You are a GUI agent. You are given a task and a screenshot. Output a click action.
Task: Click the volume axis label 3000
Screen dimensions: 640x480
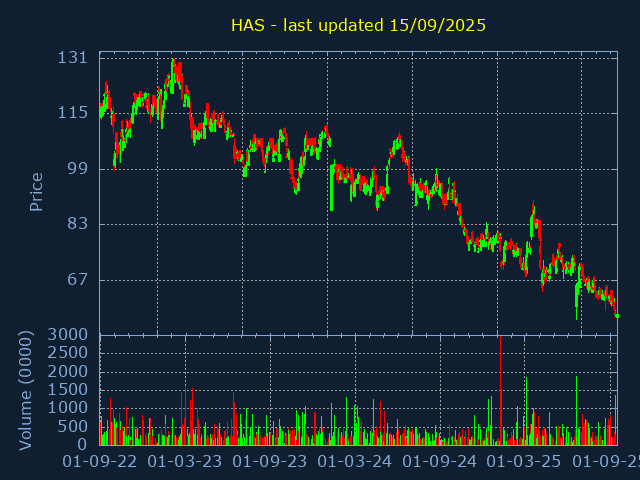[x=68, y=335]
